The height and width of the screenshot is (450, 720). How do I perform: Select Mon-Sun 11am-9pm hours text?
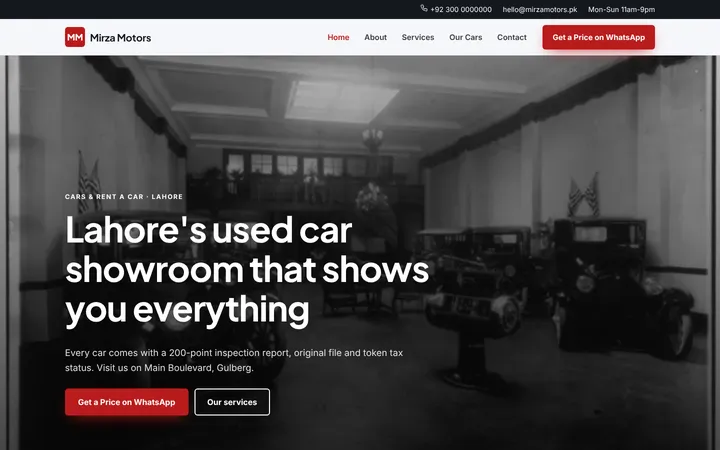(621, 9)
